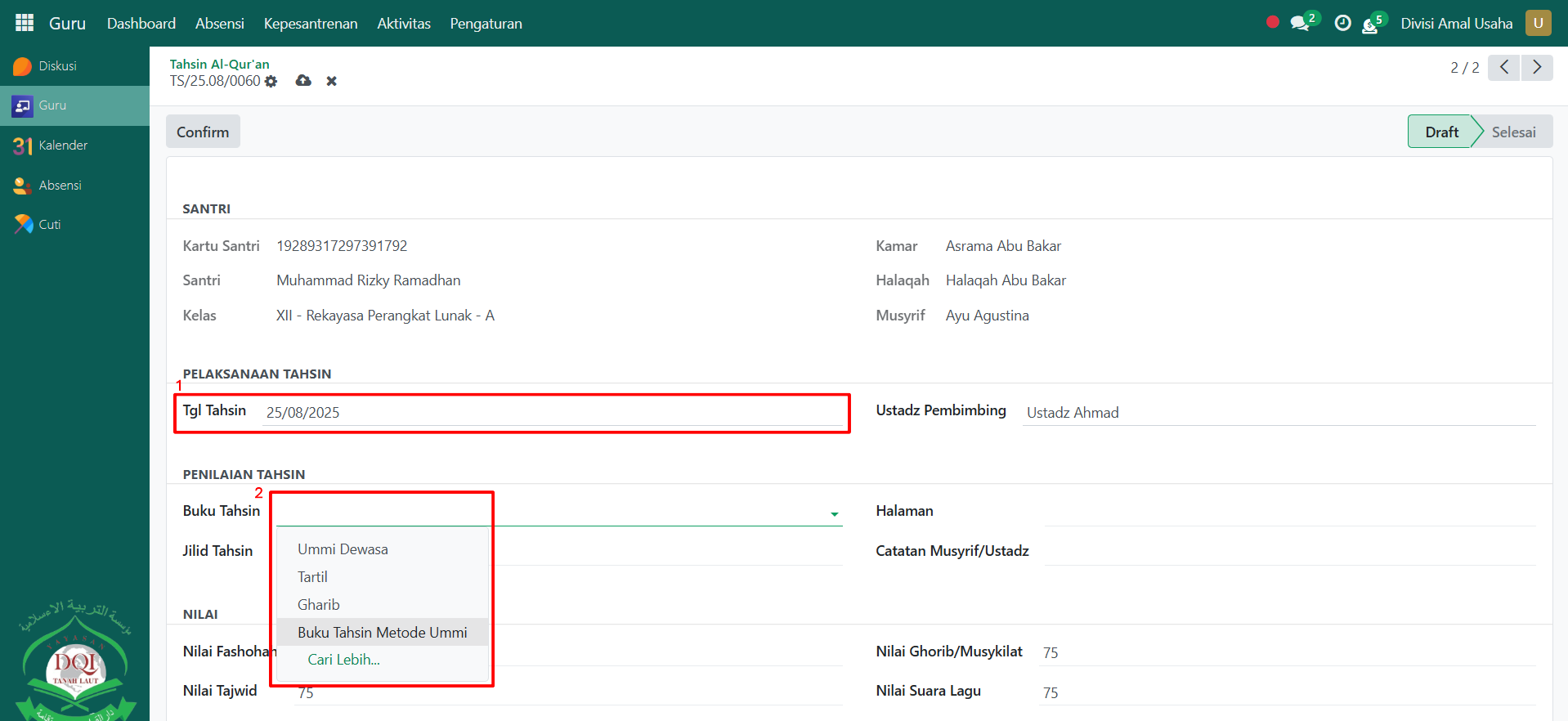Viewport: 1568px width, 721px height.
Task: Open Kalender in the sidebar
Action: click(63, 146)
